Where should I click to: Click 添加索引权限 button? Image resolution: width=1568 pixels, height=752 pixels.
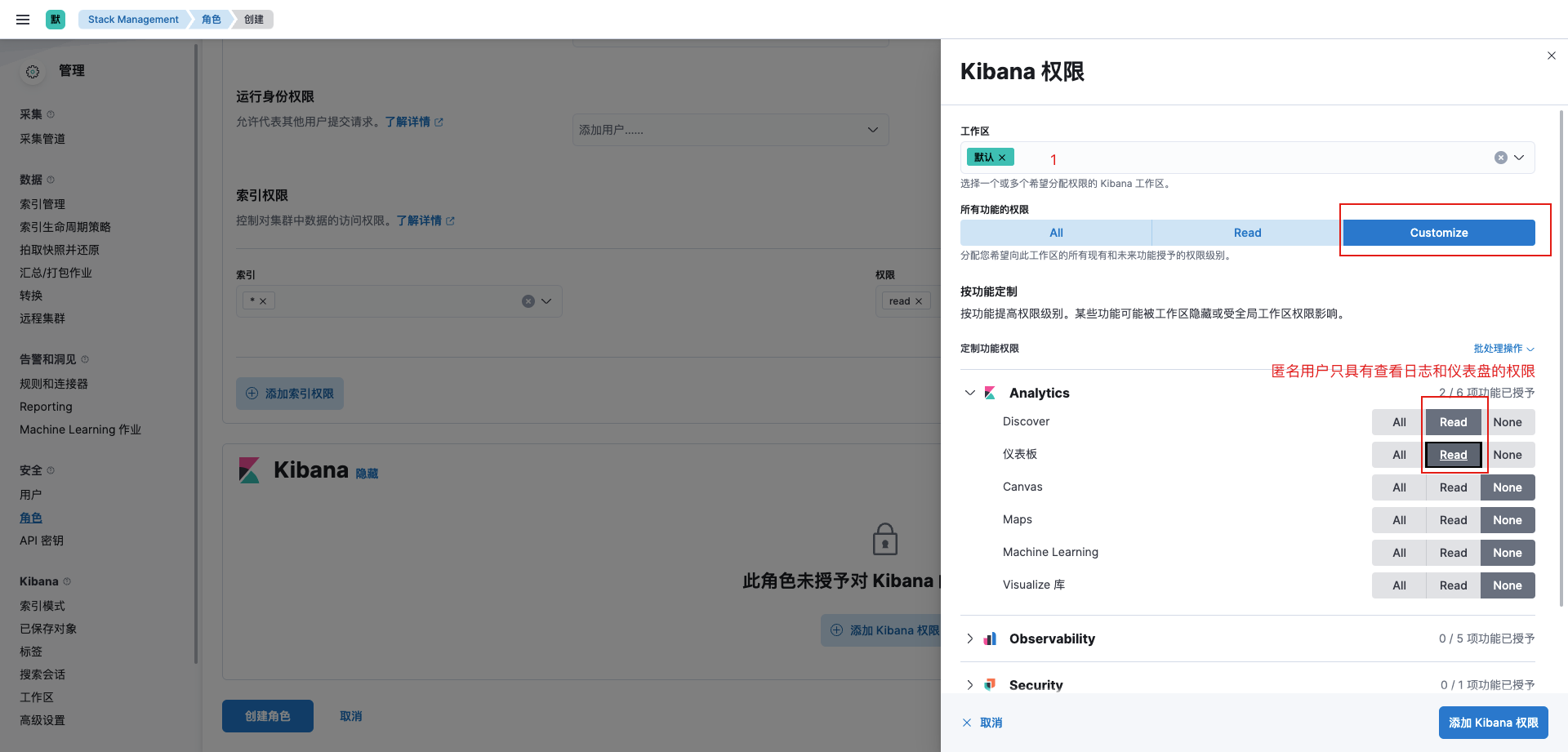[290, 394]
